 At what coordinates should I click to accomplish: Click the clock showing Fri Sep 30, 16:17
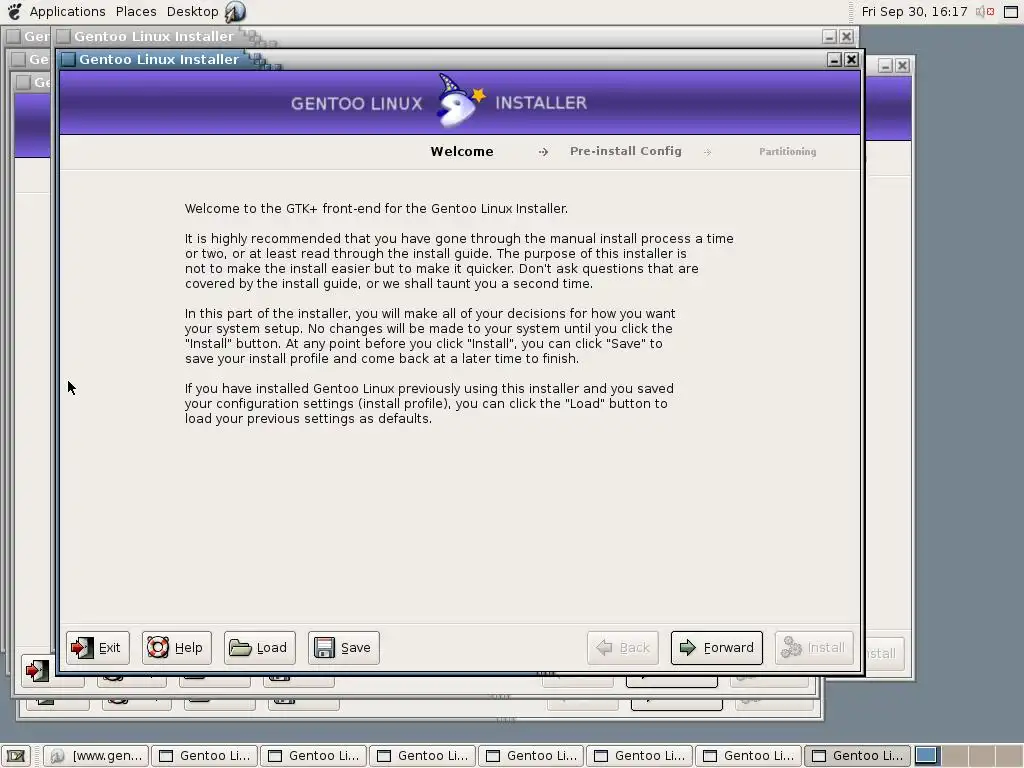(914, 11)
